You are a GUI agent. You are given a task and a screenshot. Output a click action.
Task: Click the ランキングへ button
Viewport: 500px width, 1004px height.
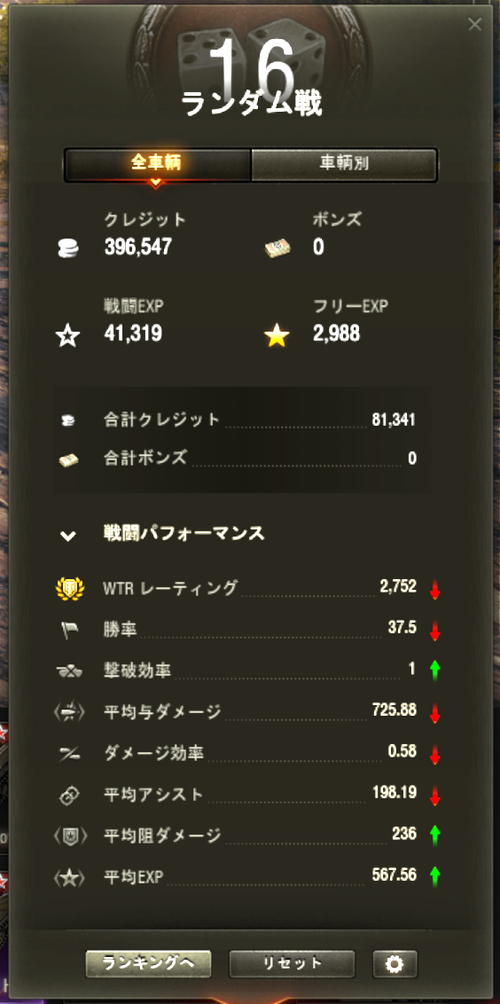(149, 963)
